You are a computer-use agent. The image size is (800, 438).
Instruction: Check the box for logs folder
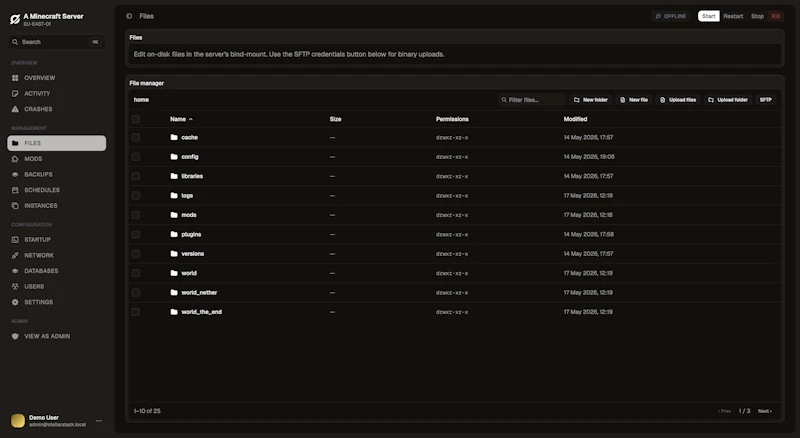(x=136, y=196)
